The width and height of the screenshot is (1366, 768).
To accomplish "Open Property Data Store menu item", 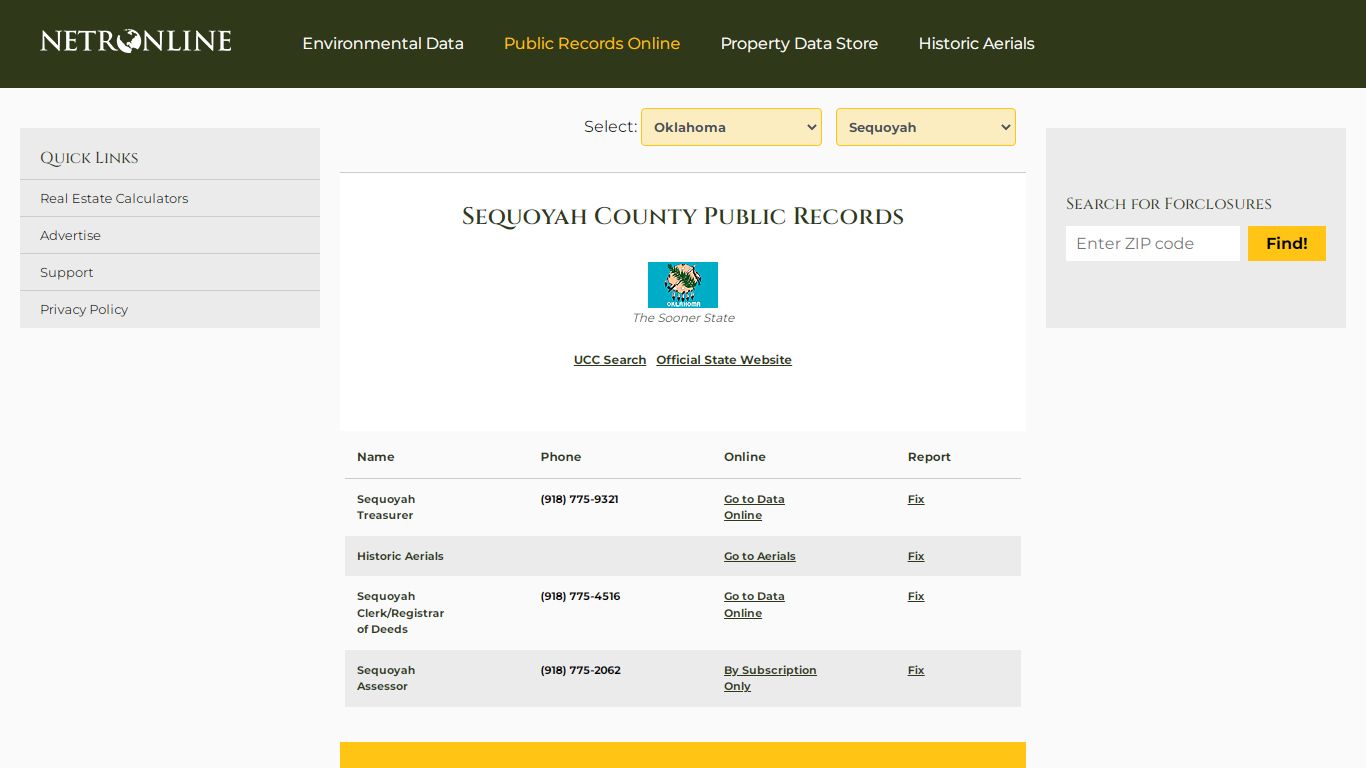I will pyautogui.click(x=799, y=43).
